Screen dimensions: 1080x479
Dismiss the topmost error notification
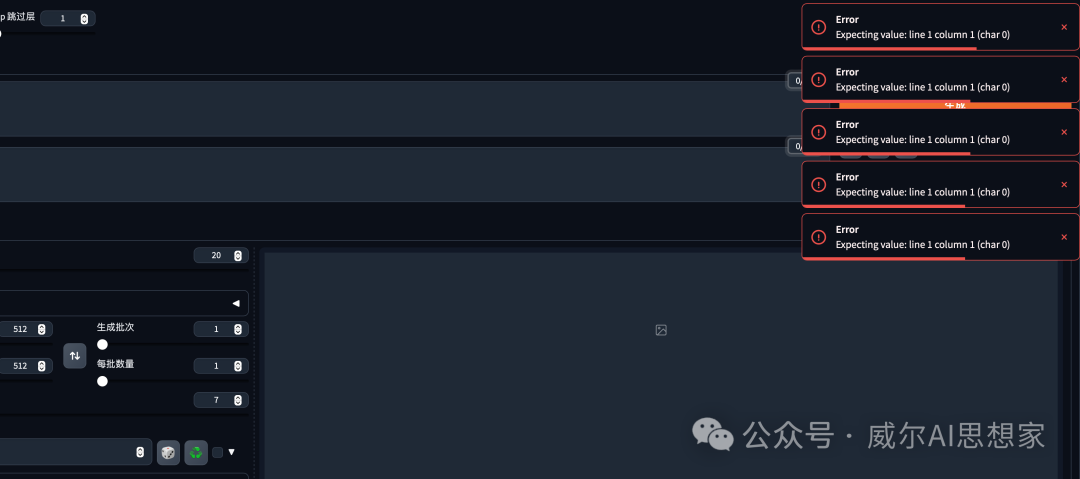click(1064, 27)
